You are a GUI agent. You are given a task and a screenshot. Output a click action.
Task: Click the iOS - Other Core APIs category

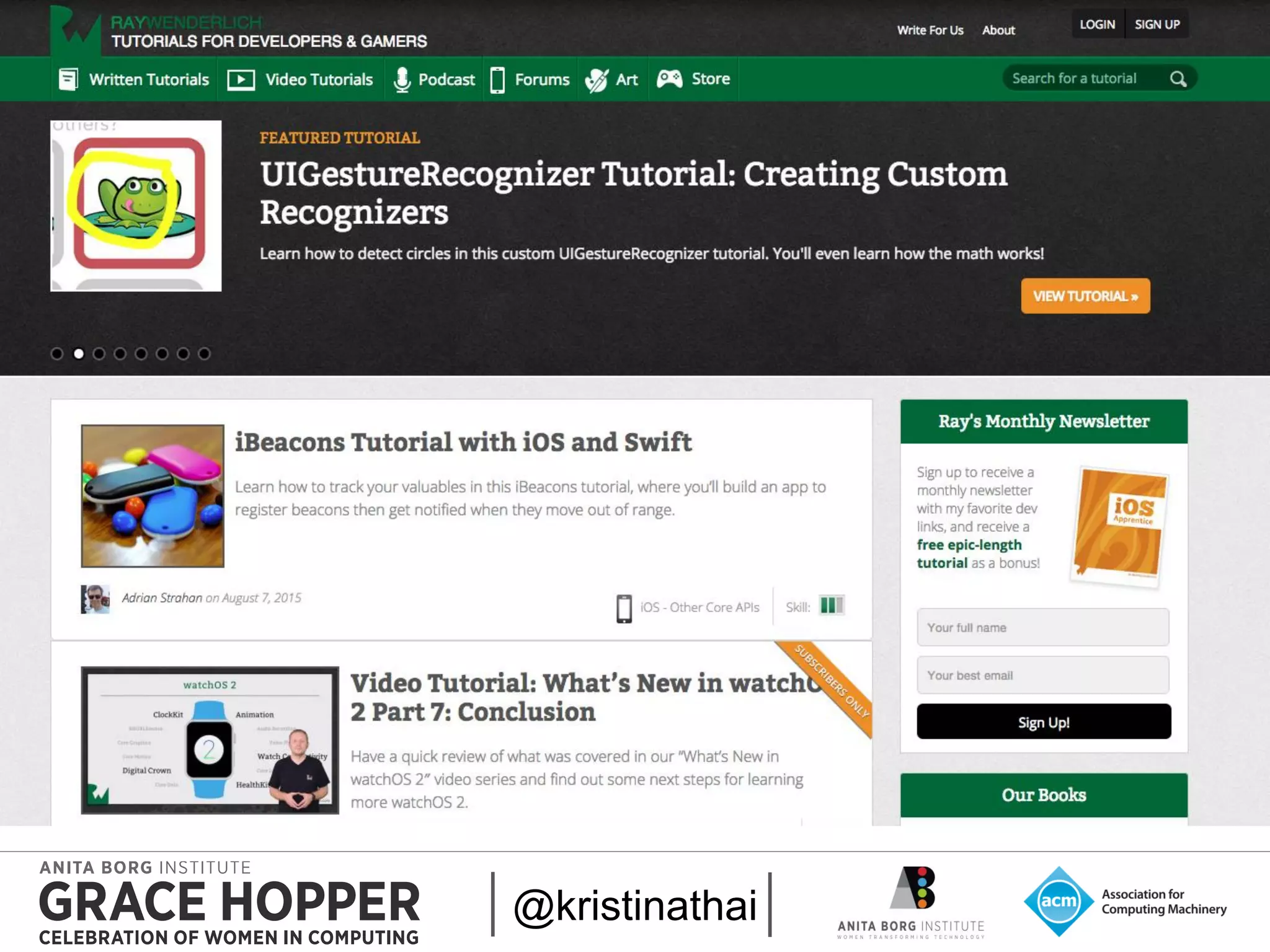[x=699, y=607]
